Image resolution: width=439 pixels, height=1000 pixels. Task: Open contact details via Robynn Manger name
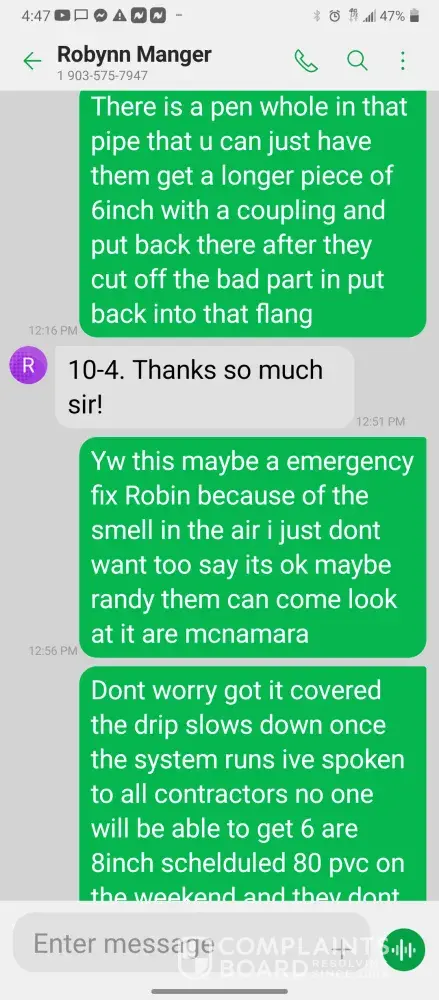(x=134, y=55)
